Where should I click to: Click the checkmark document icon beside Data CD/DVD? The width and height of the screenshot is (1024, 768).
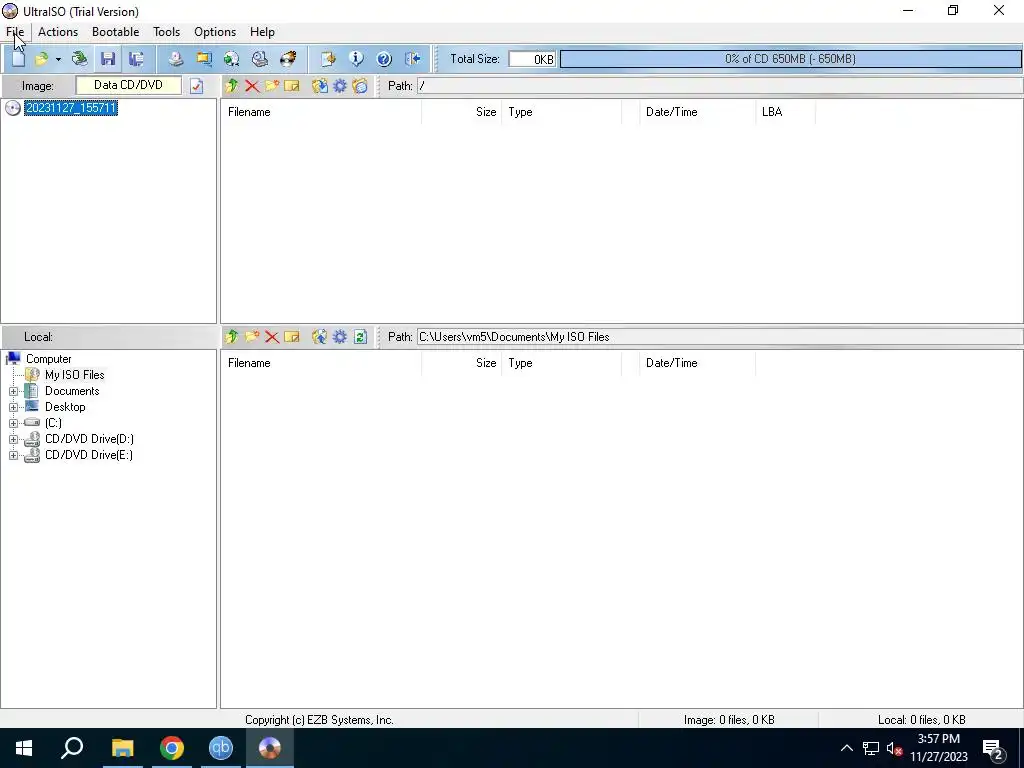(197, 86)
